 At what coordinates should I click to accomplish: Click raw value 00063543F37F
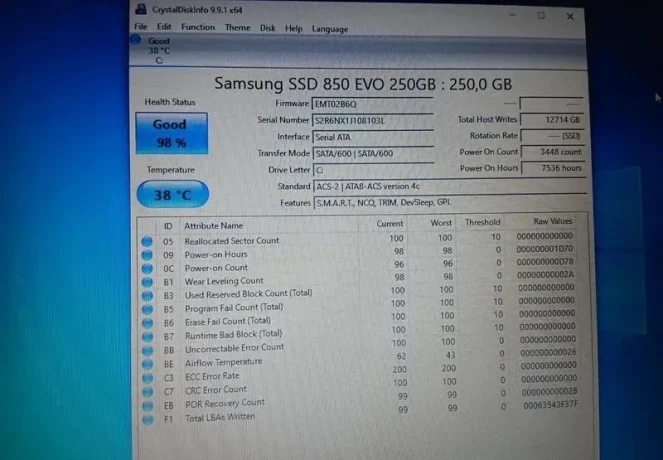click(x=551, y=405)
